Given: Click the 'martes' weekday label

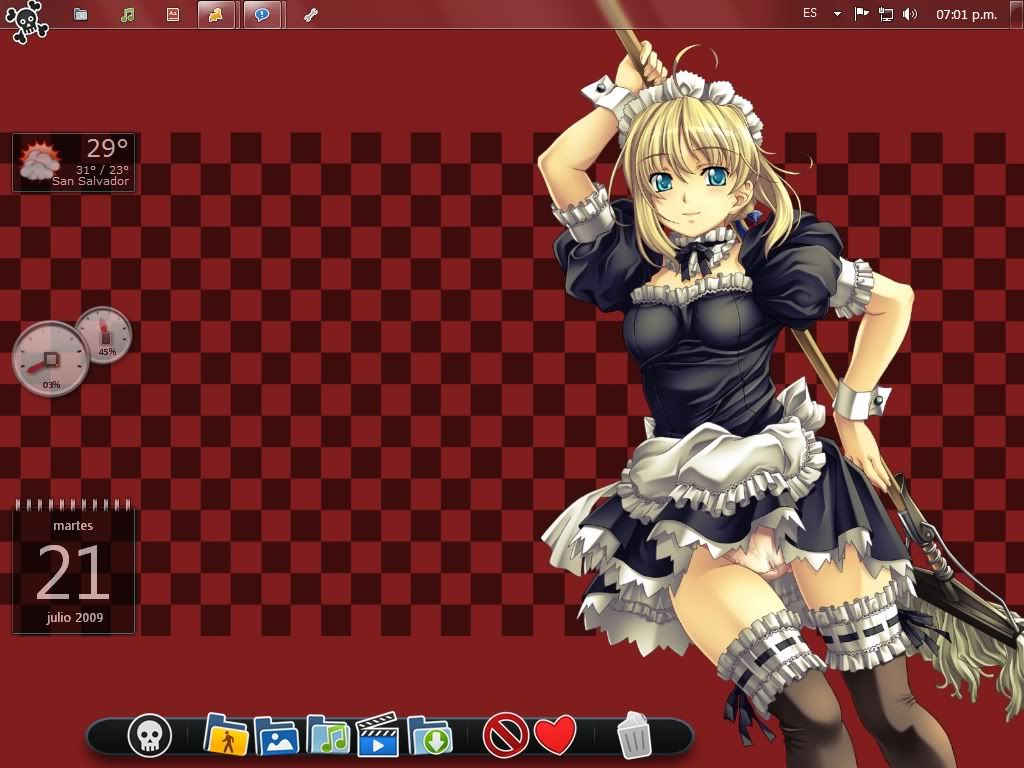Looking at the screenshot, I should pyautogui.click(x=73, y=525).
